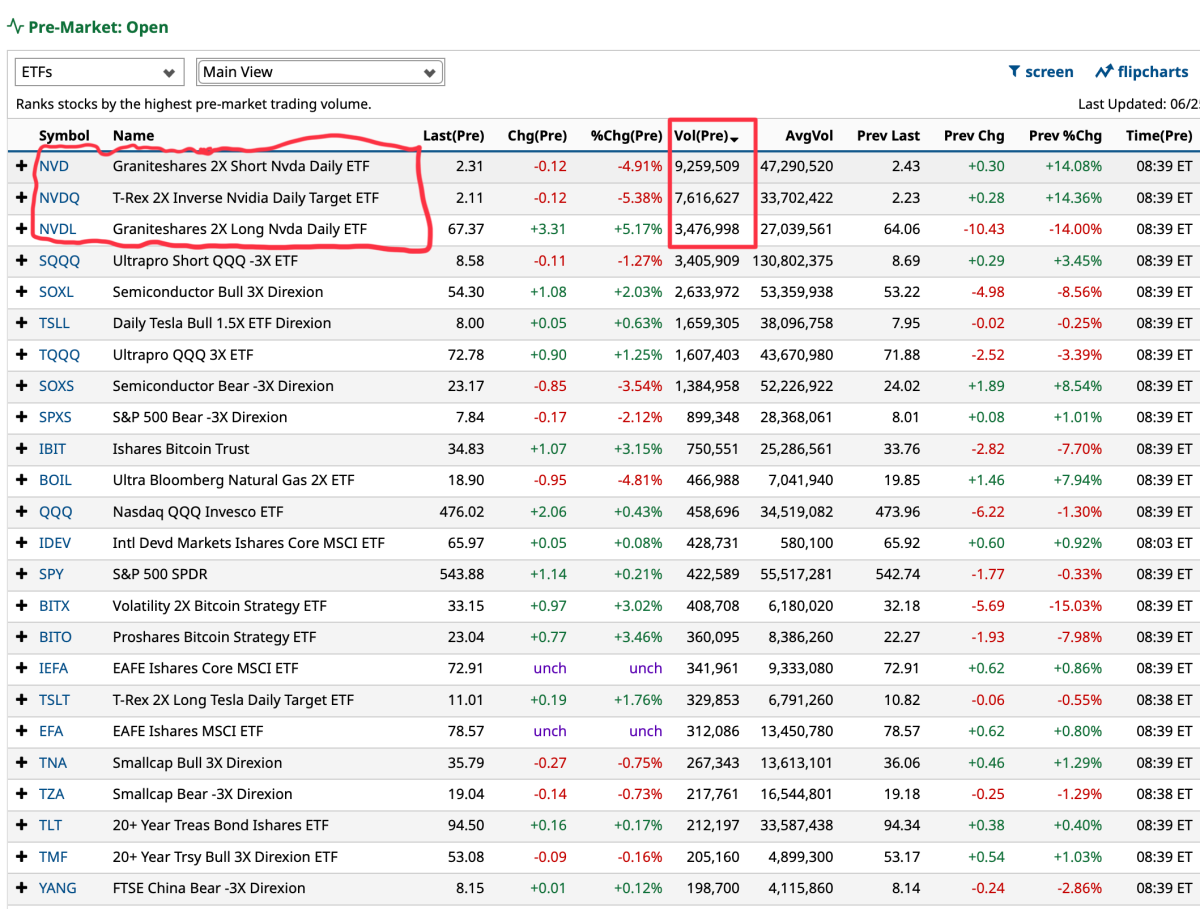This screenshot has width=1200, height=909.
Task: Open the TSLL symbol link
Action: point(56,323)
